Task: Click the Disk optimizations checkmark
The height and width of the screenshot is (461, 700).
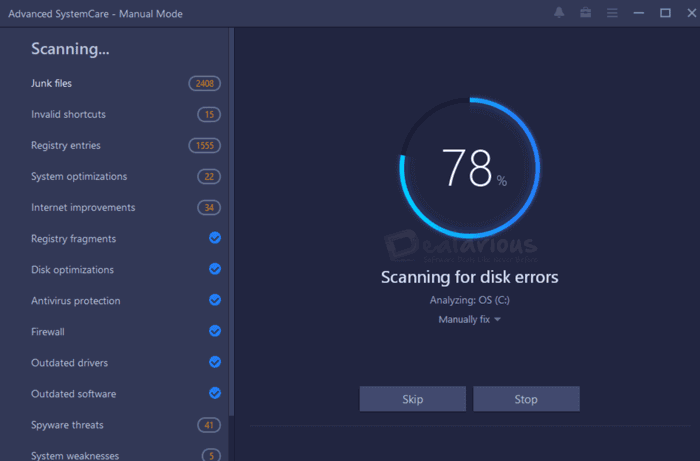Action: click(215, 269)
